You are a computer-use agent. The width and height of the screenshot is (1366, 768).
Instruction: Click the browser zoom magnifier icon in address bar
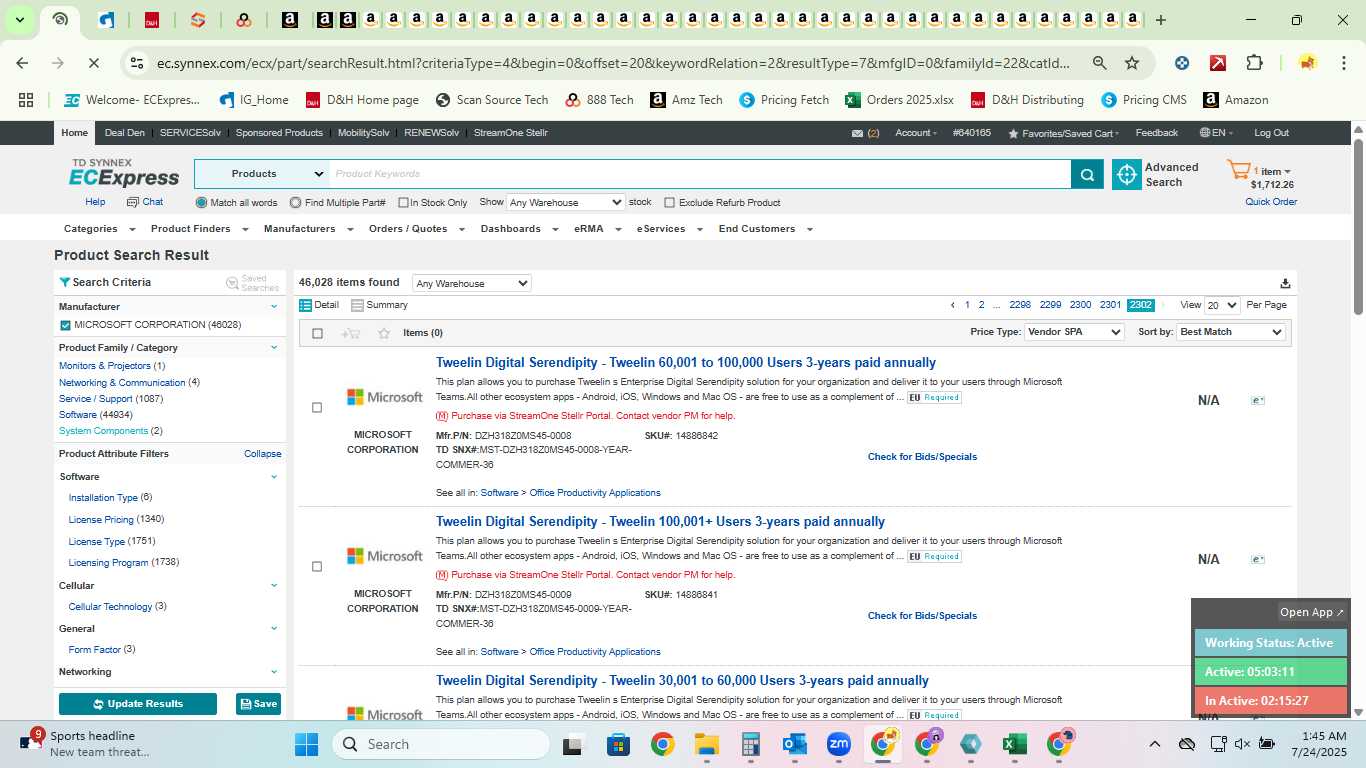point(1099,63)
